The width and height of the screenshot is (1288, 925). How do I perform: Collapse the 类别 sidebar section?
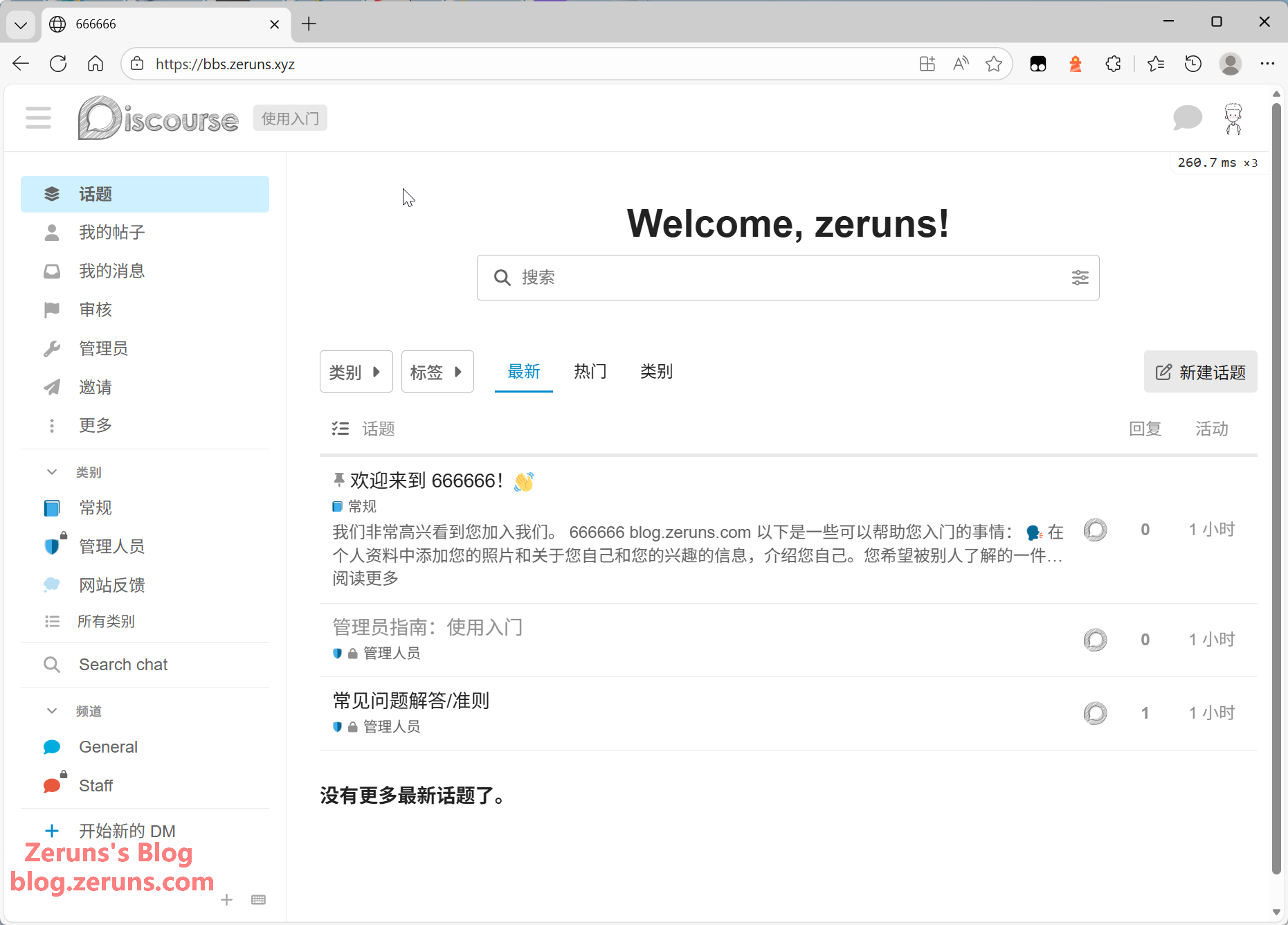click(52, 472)
